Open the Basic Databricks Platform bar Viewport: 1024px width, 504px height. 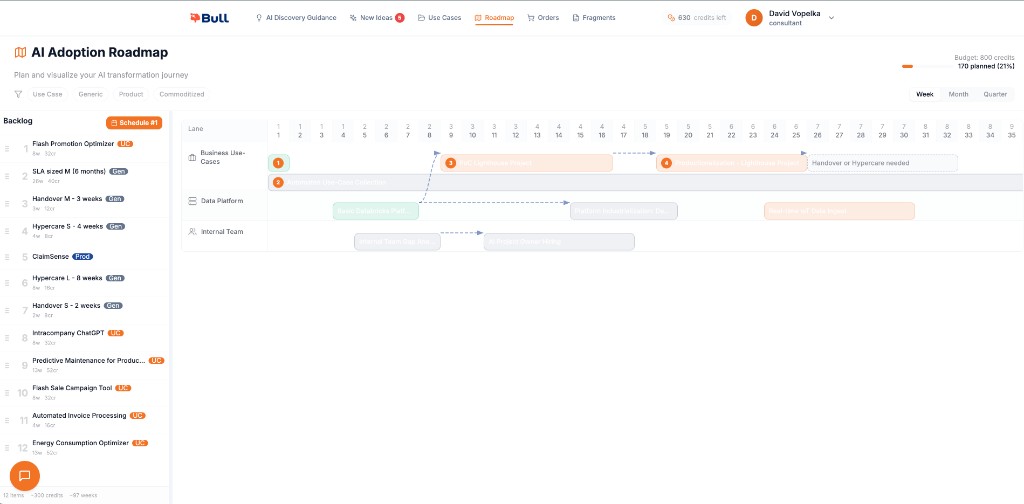(x=376, y=211)
